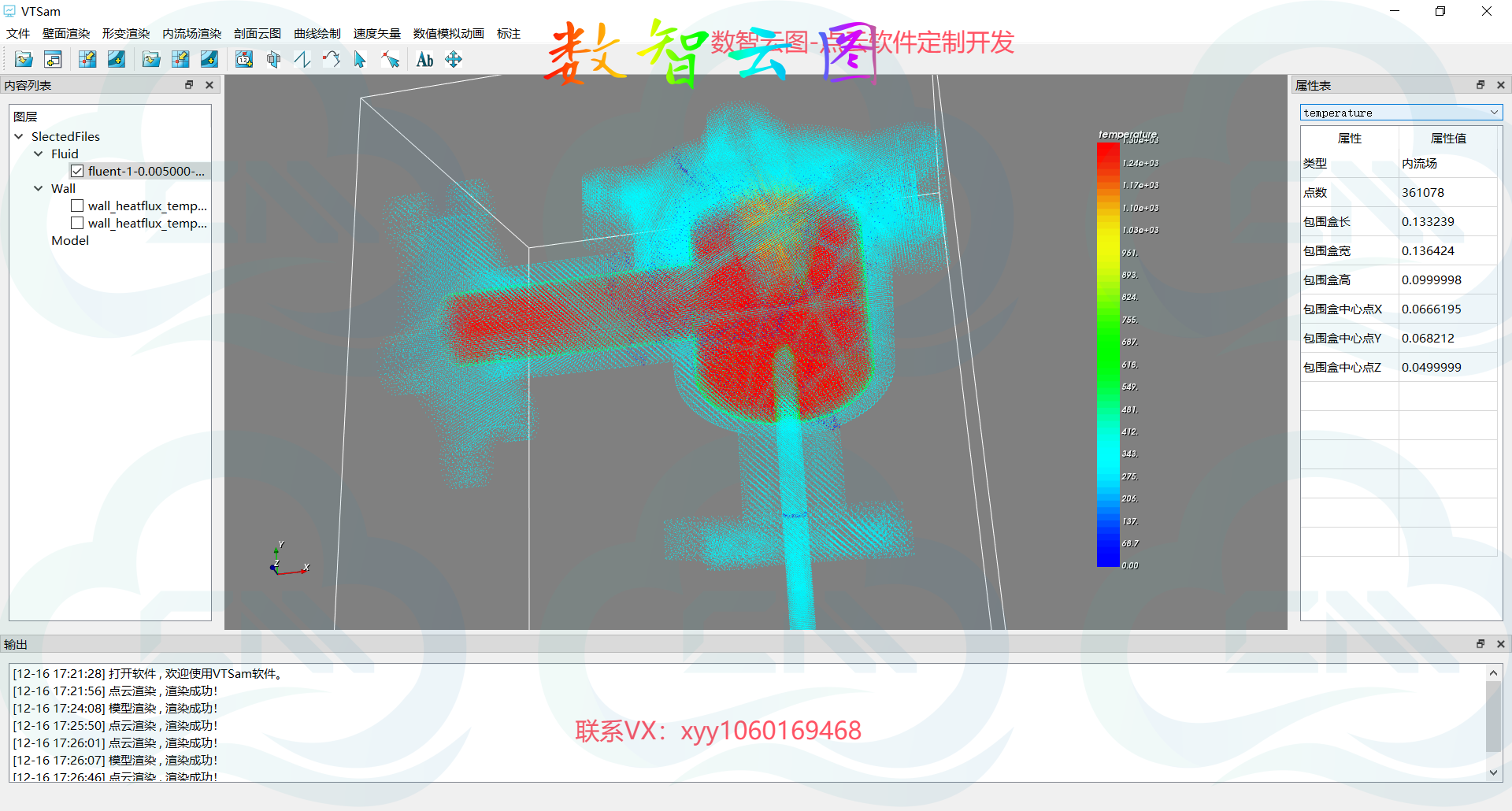Open the 壁面渲染 menu
This screenshot has height=811, width=1512.
click(x=66, y=33)
